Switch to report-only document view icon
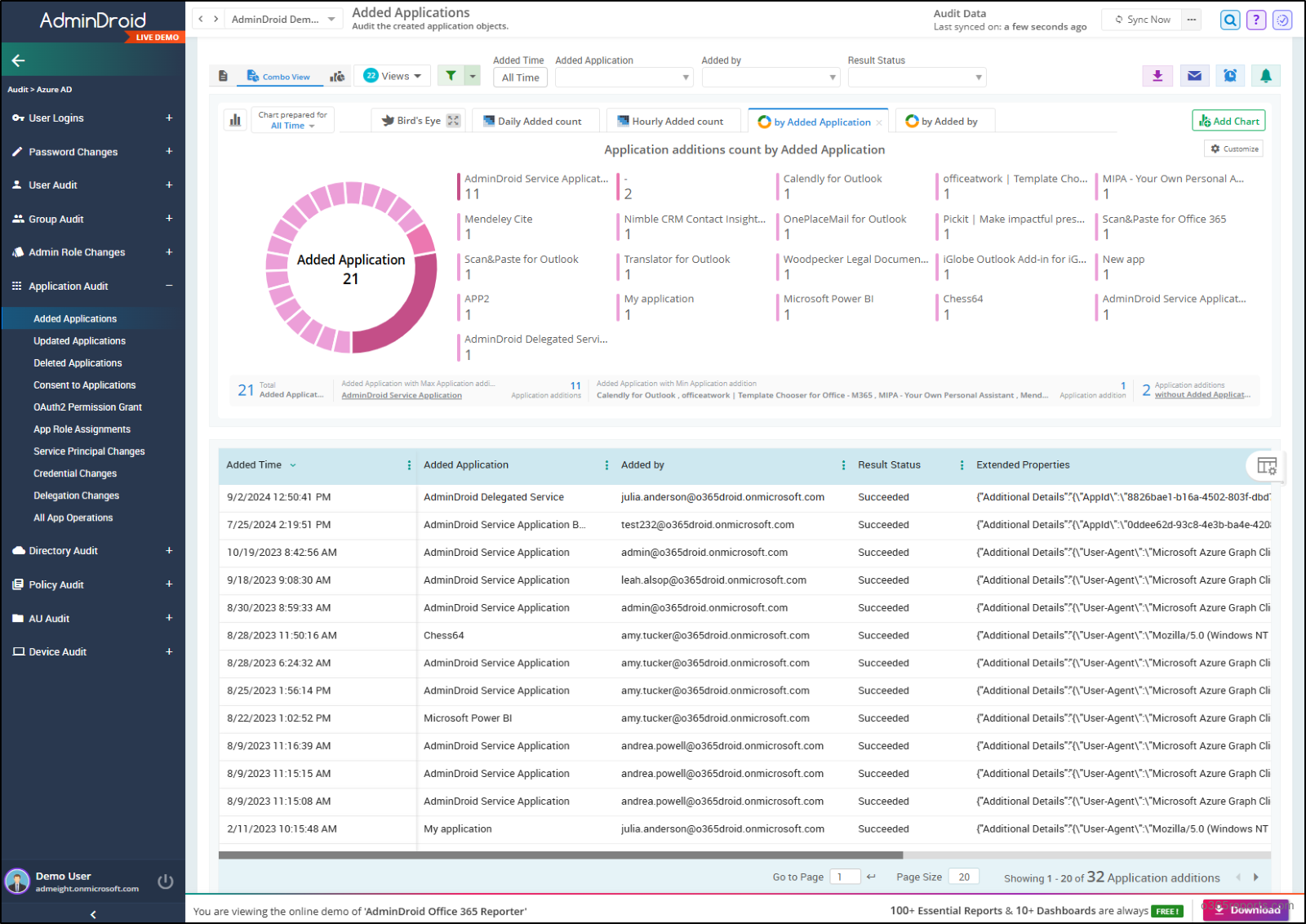1306x924 pixels. [223, 76]
